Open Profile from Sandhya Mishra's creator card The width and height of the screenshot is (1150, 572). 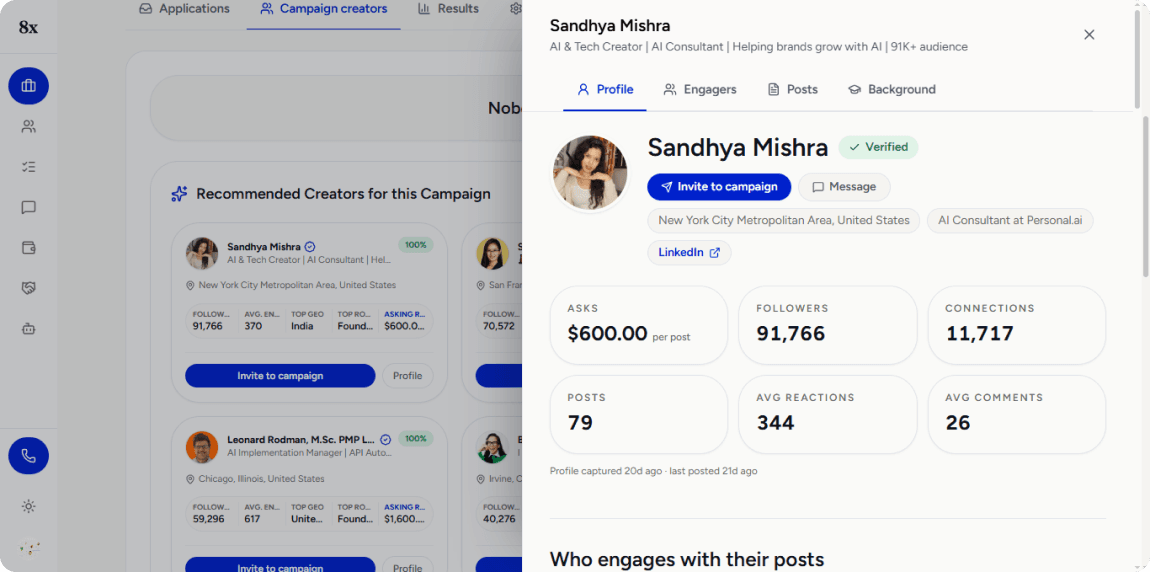pos(408,376)
